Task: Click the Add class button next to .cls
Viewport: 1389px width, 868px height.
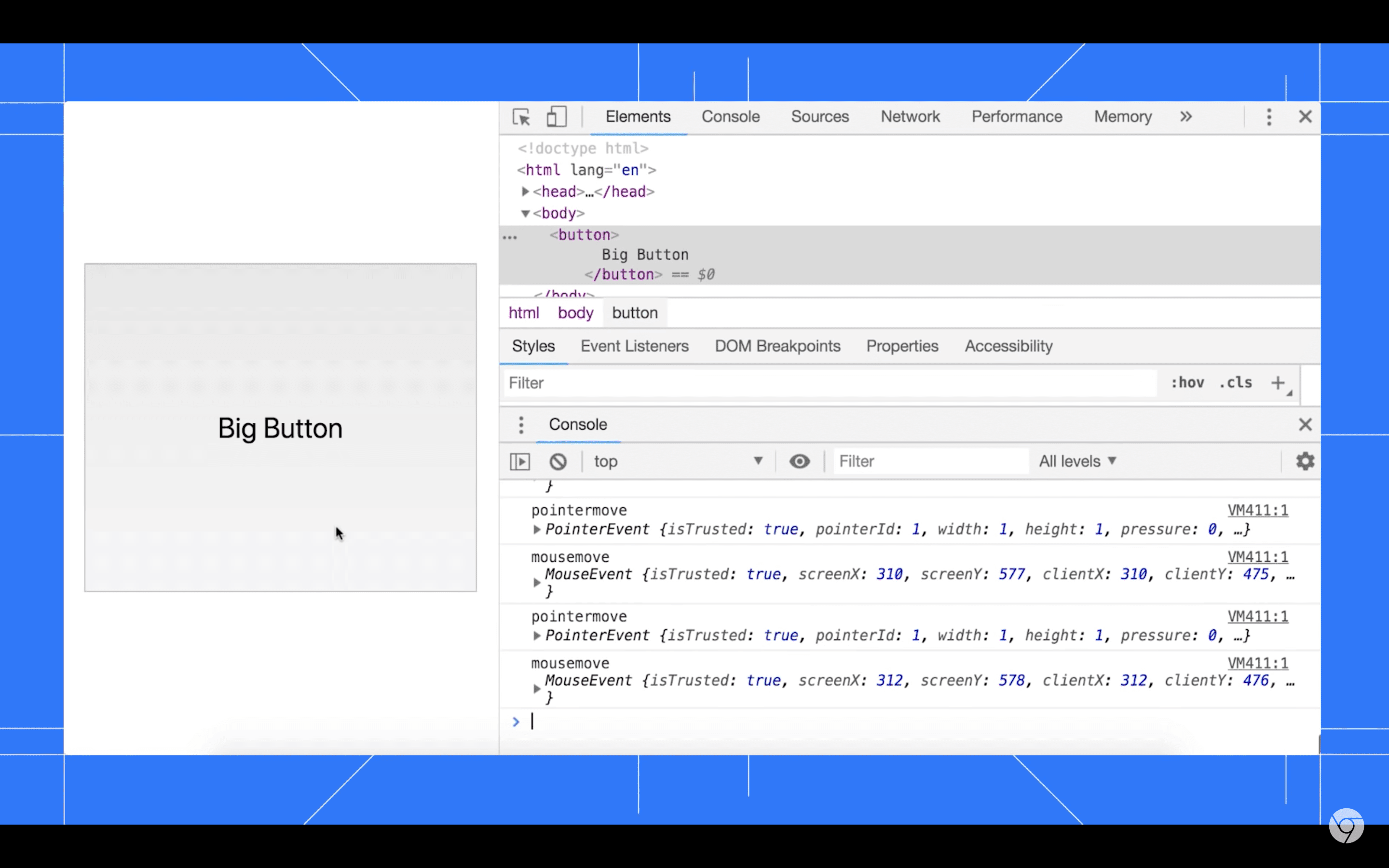Action: [x=1278, y=383]
